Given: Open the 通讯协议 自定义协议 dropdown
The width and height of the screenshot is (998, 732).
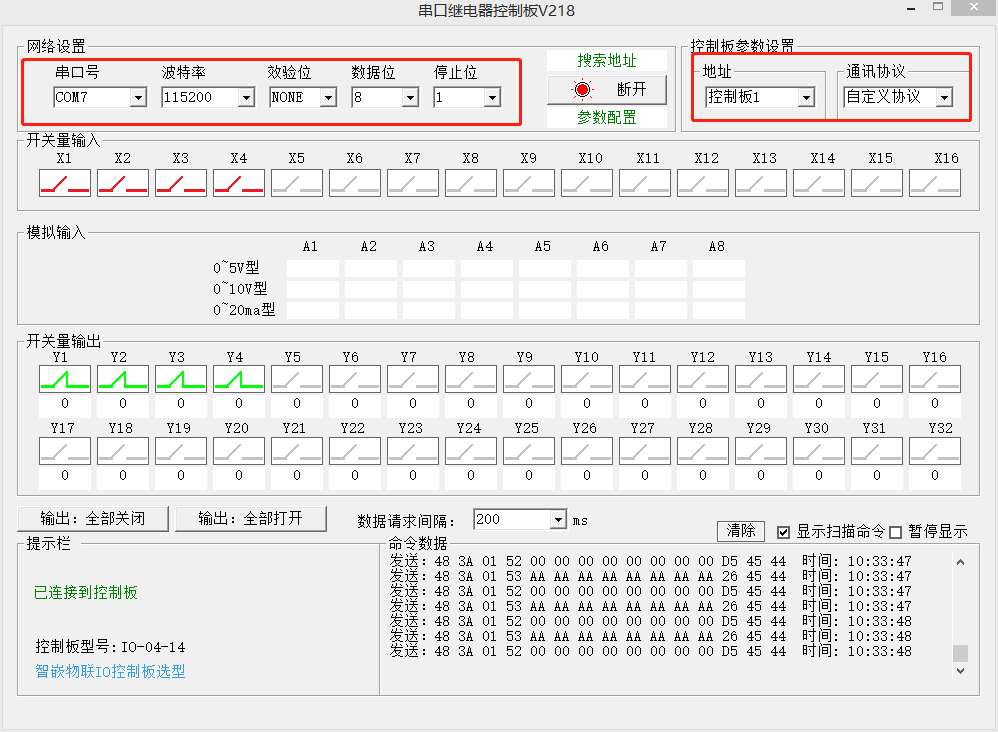Looking at the screenshot, I should click(x=945, y=97).
